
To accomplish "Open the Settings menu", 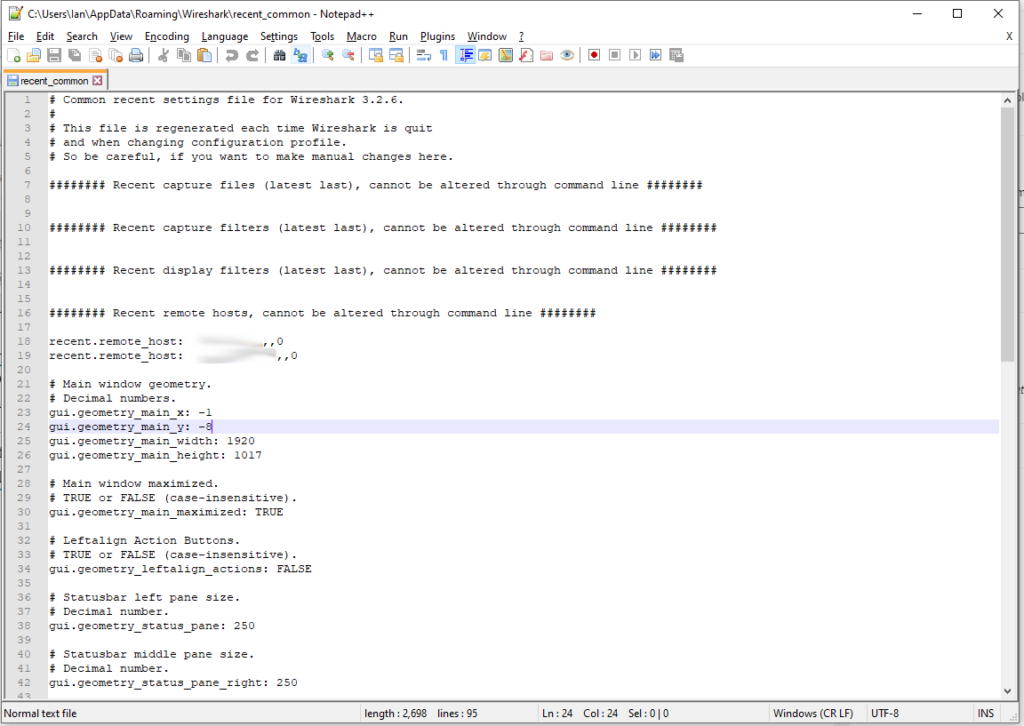I will click(x=279, y=37).
